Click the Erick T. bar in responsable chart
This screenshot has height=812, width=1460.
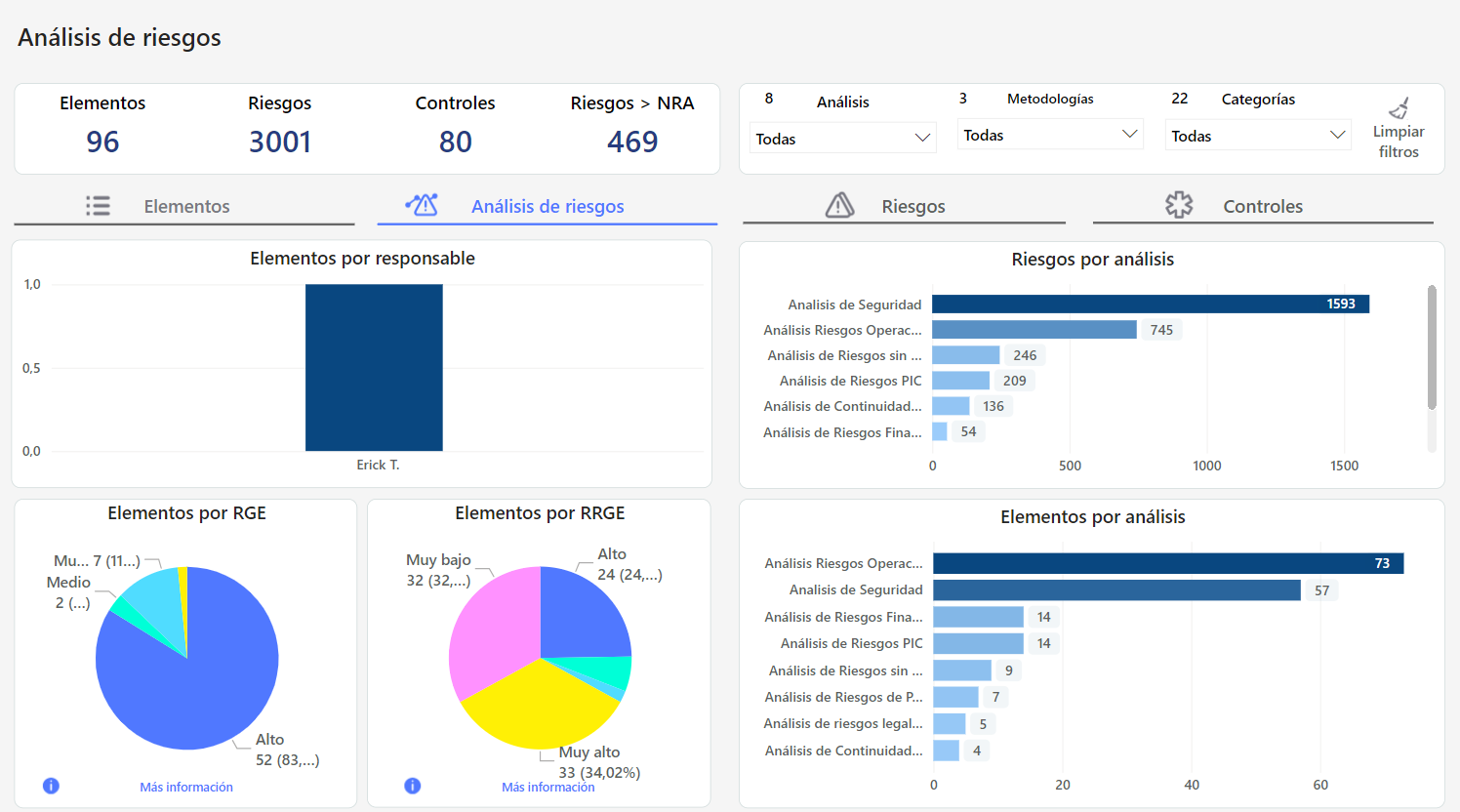(x=374, y=367)
